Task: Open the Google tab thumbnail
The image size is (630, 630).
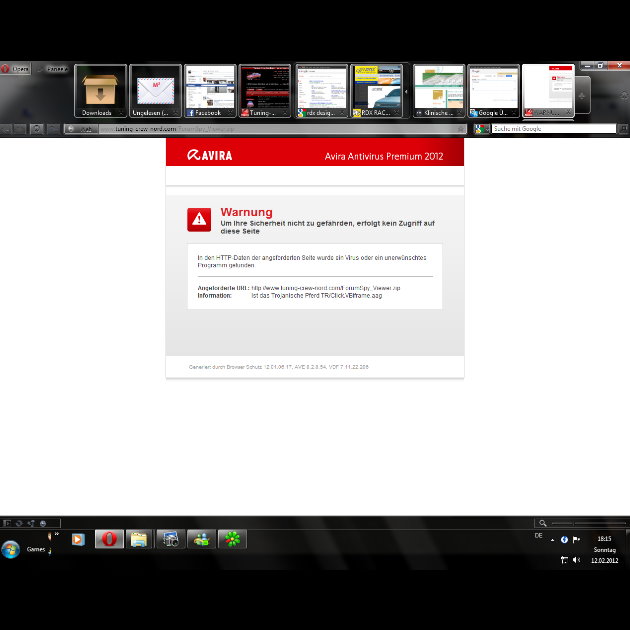Action: (x=493, y=91)
